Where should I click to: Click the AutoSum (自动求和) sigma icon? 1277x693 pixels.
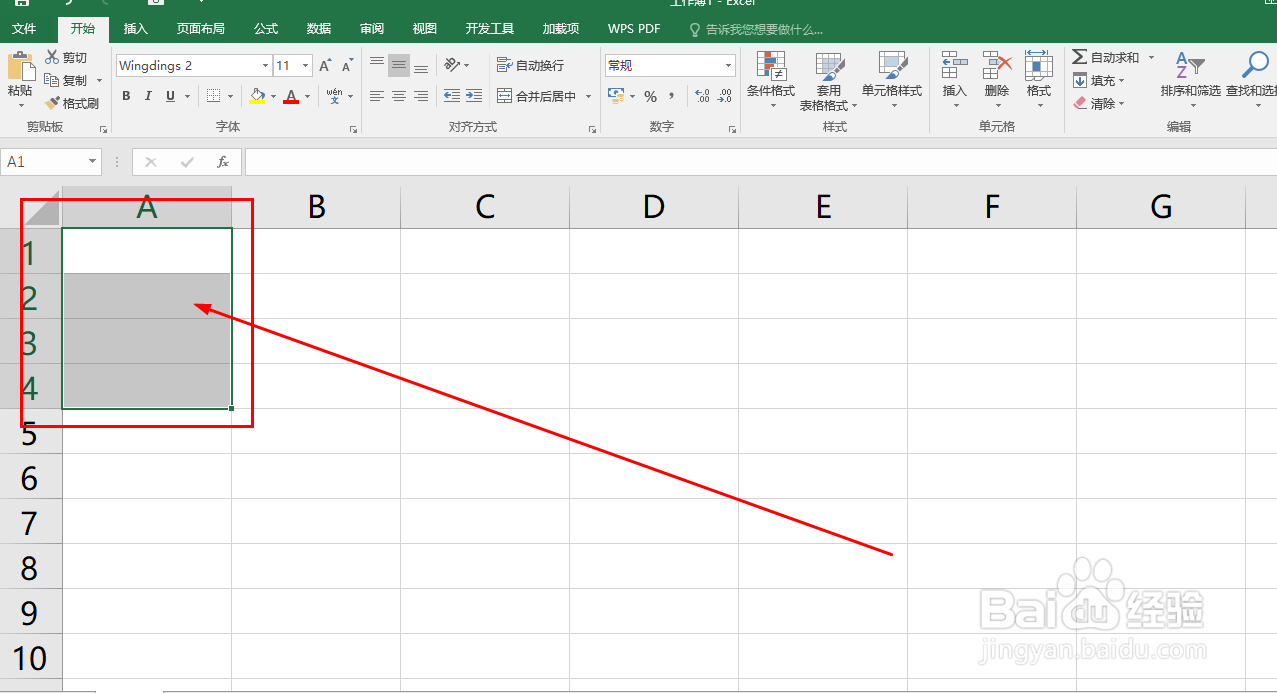(1080, 58)
